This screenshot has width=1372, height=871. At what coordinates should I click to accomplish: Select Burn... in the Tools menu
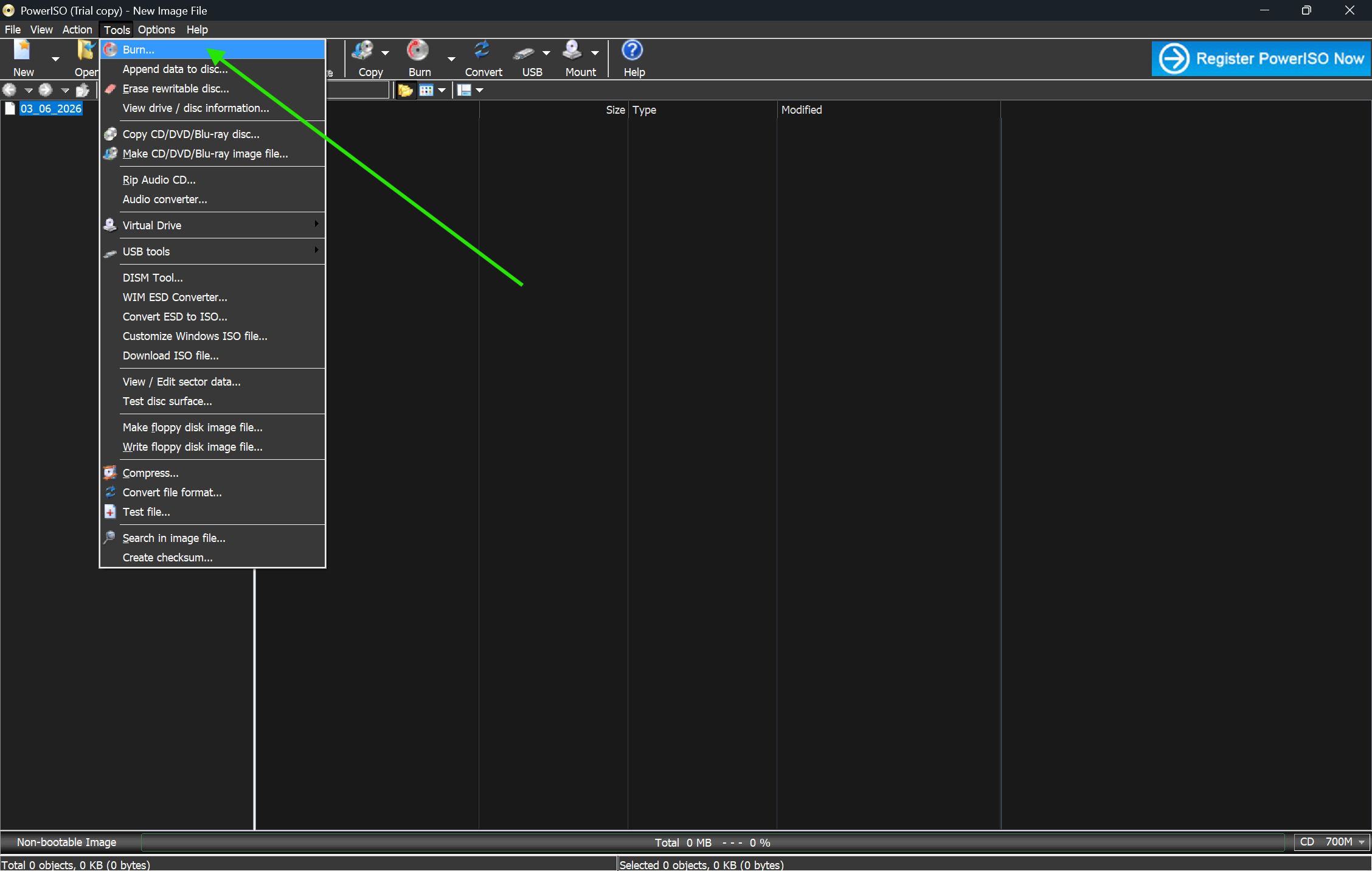tap(139, 50)
